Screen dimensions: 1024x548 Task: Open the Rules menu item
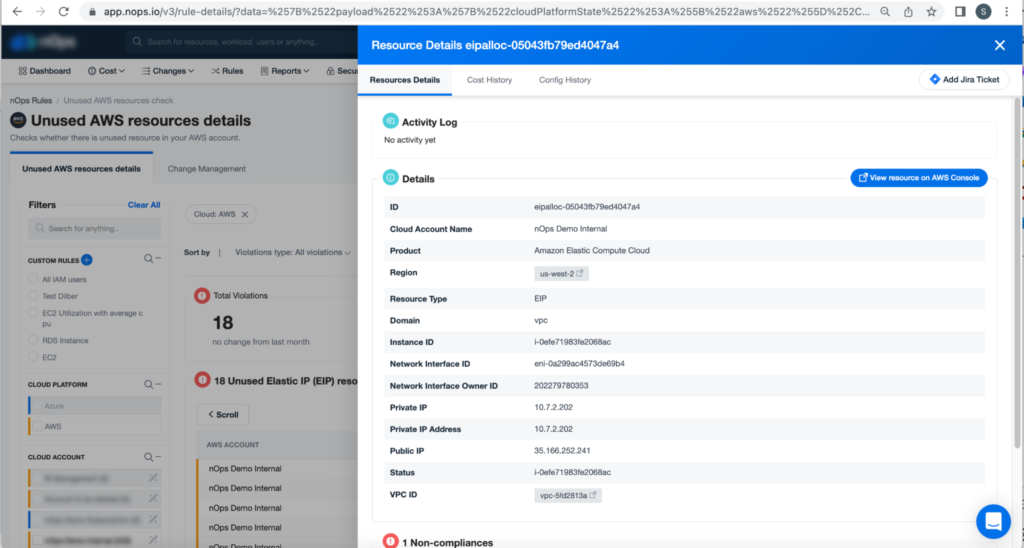click(227, 71)
